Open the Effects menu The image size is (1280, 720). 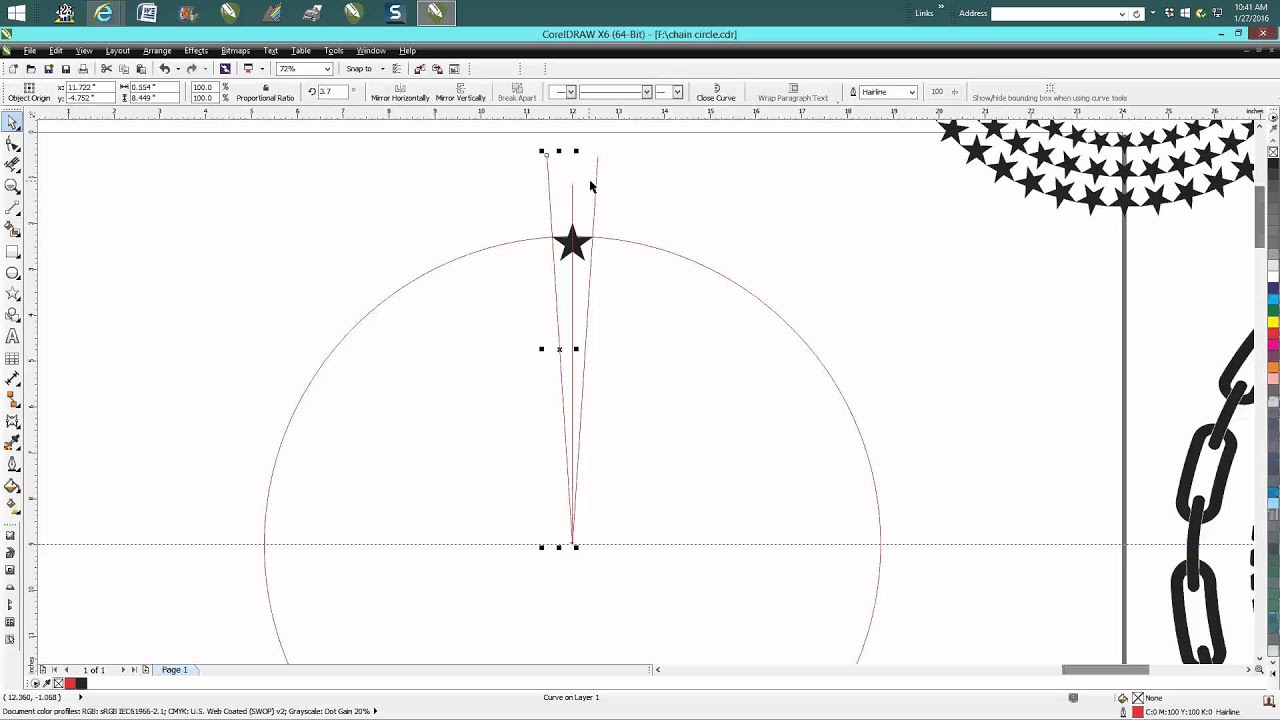pyautogui.click(x=196, y=51)
